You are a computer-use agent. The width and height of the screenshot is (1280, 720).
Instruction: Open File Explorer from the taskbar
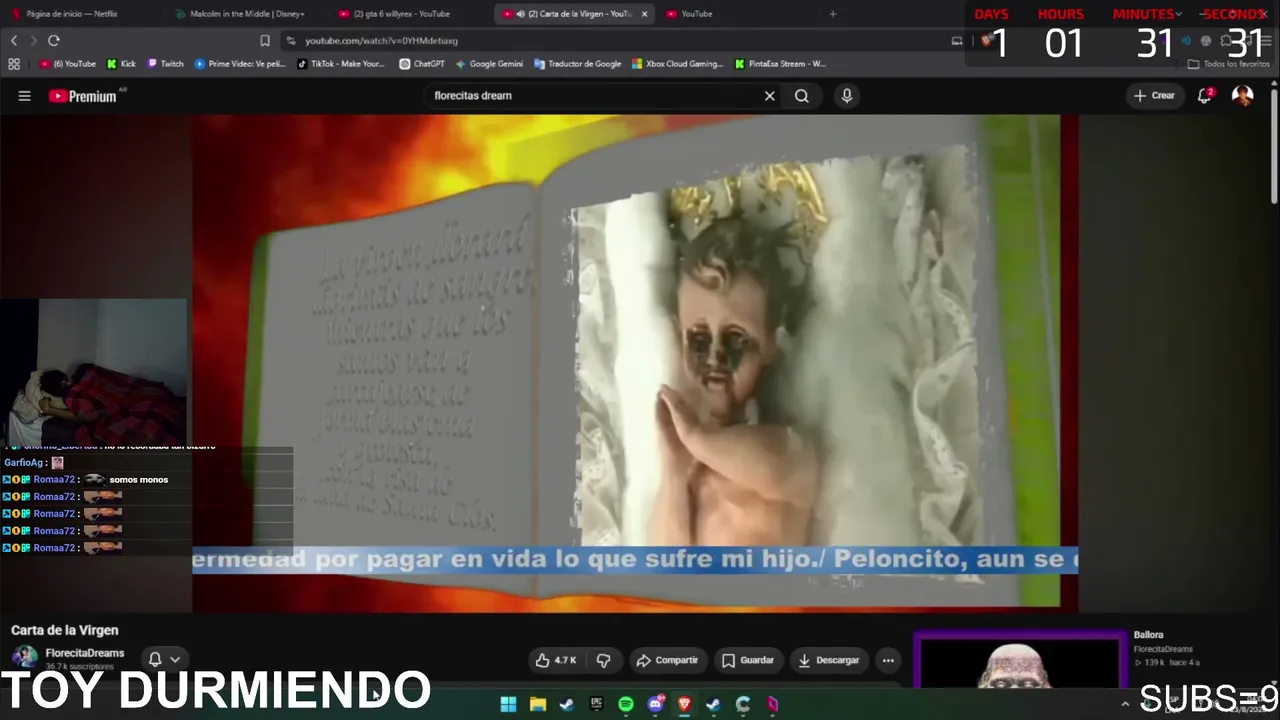[537, 704]
